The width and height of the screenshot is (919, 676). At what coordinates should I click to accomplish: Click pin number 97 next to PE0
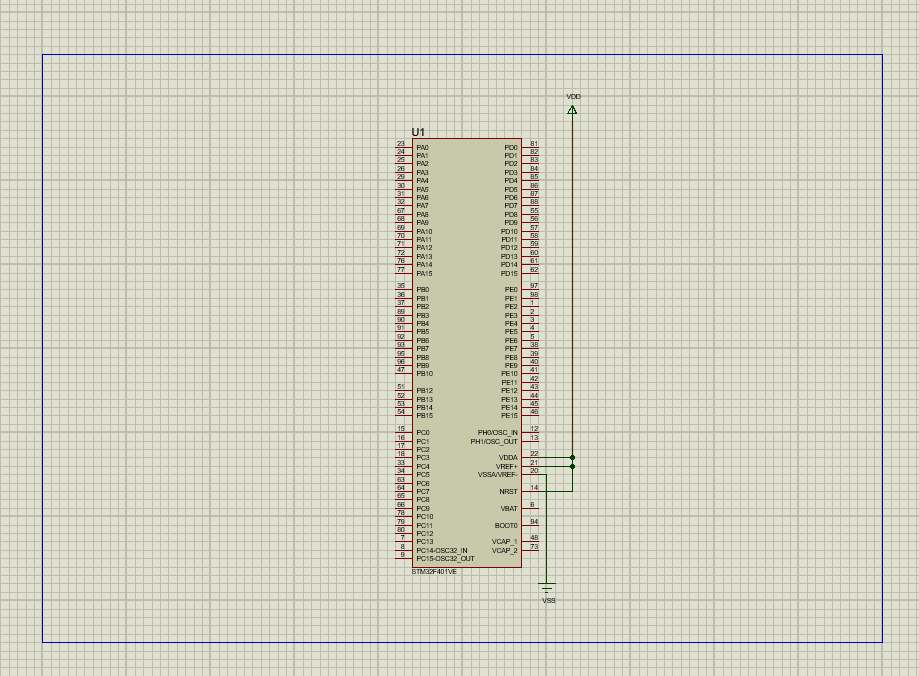534,286
